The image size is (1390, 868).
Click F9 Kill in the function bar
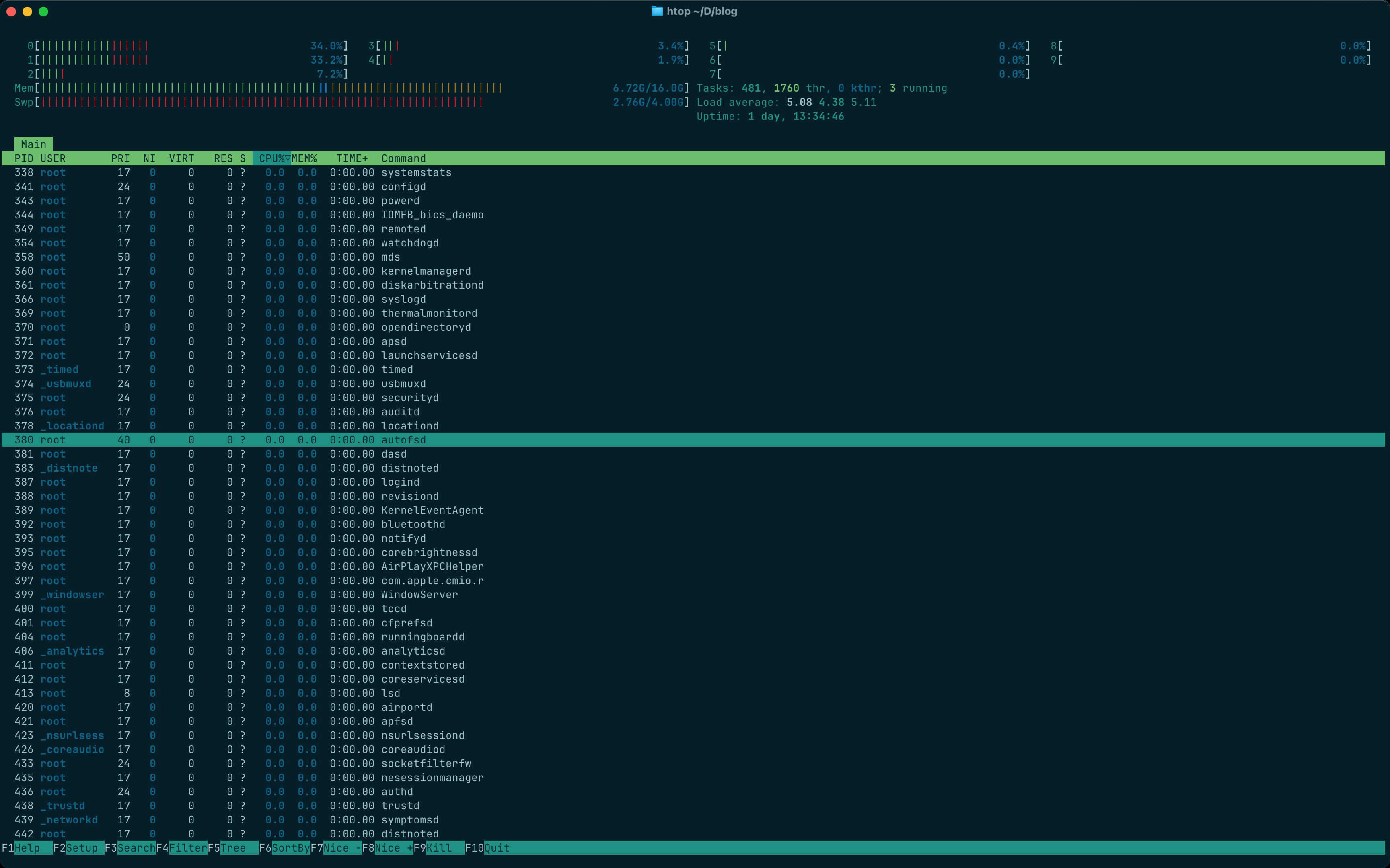click(439, 848)
